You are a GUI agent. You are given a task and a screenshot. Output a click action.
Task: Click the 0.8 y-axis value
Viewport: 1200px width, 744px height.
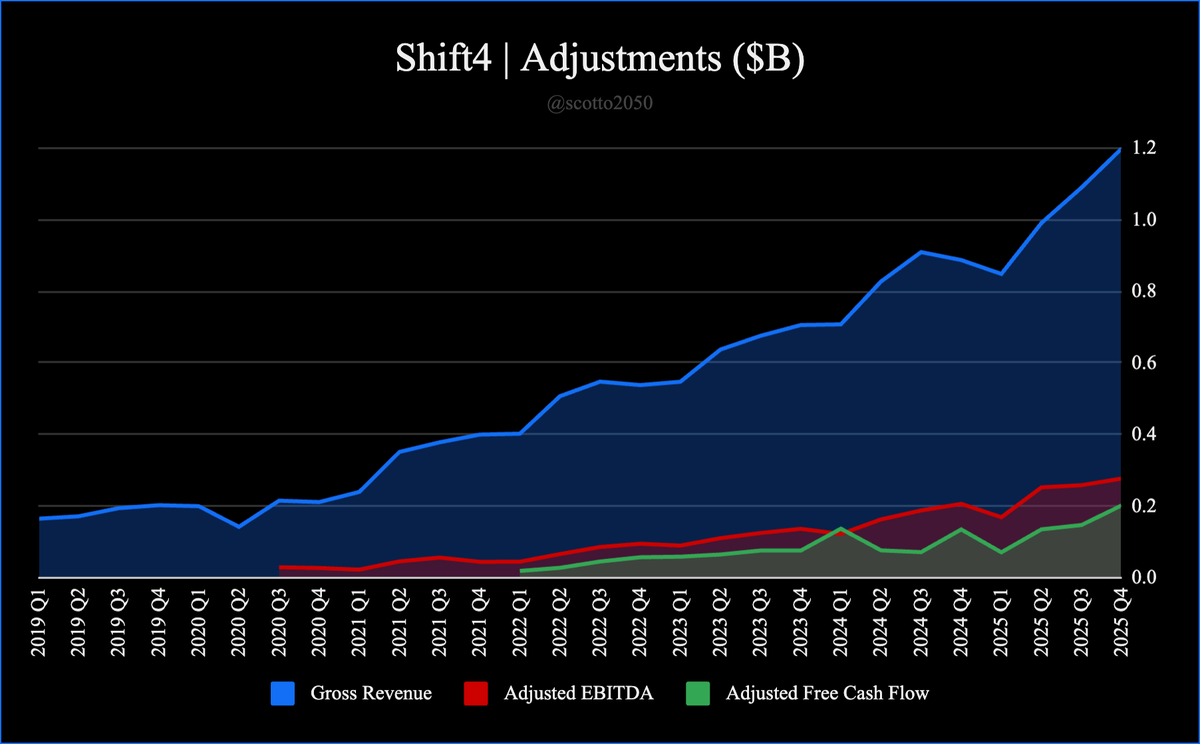1145,291
